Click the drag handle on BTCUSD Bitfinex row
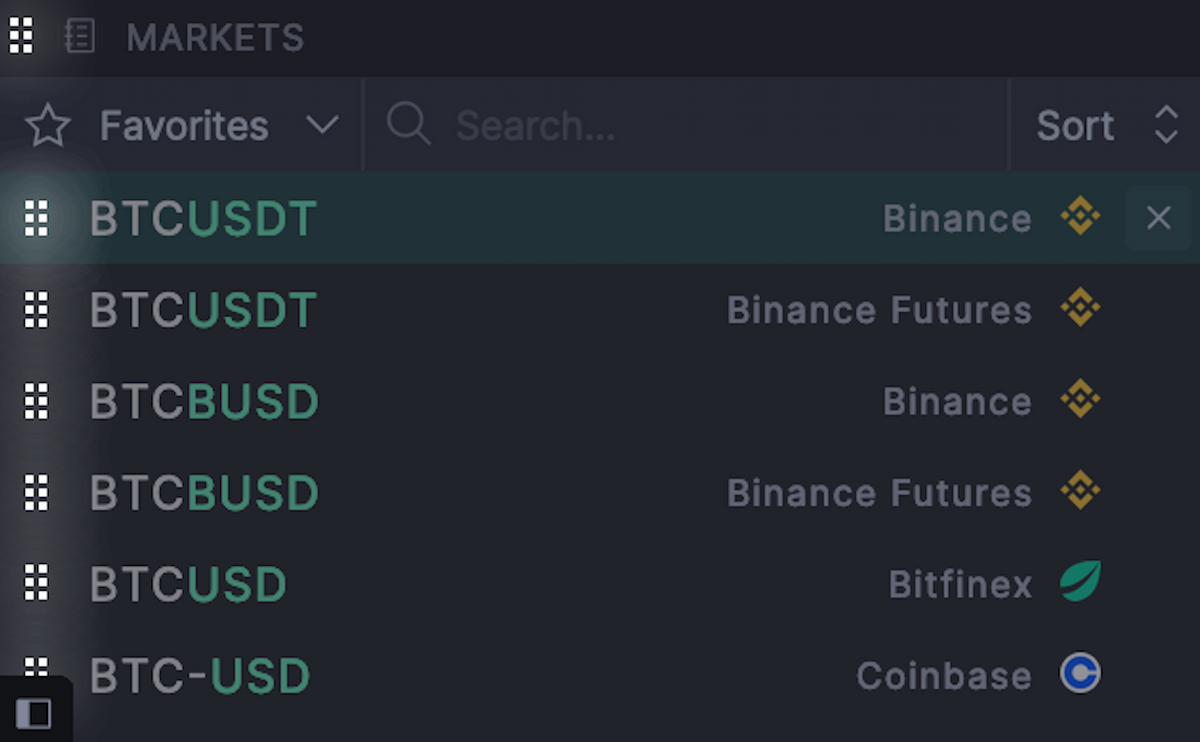The height and width of the screenshot is (742, 1200). [37, 583]
